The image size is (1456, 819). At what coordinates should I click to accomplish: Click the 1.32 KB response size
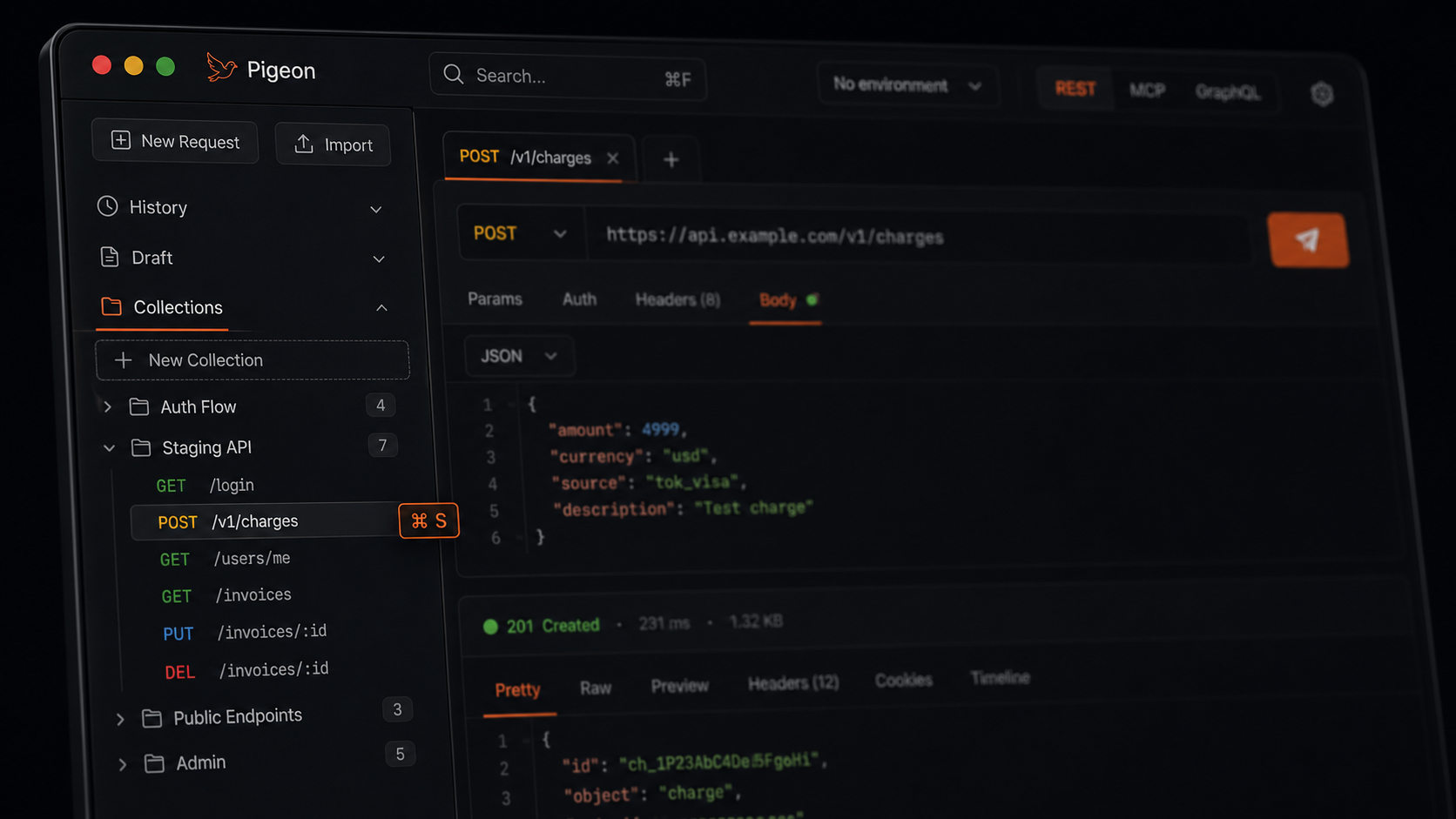click(756, 621)
